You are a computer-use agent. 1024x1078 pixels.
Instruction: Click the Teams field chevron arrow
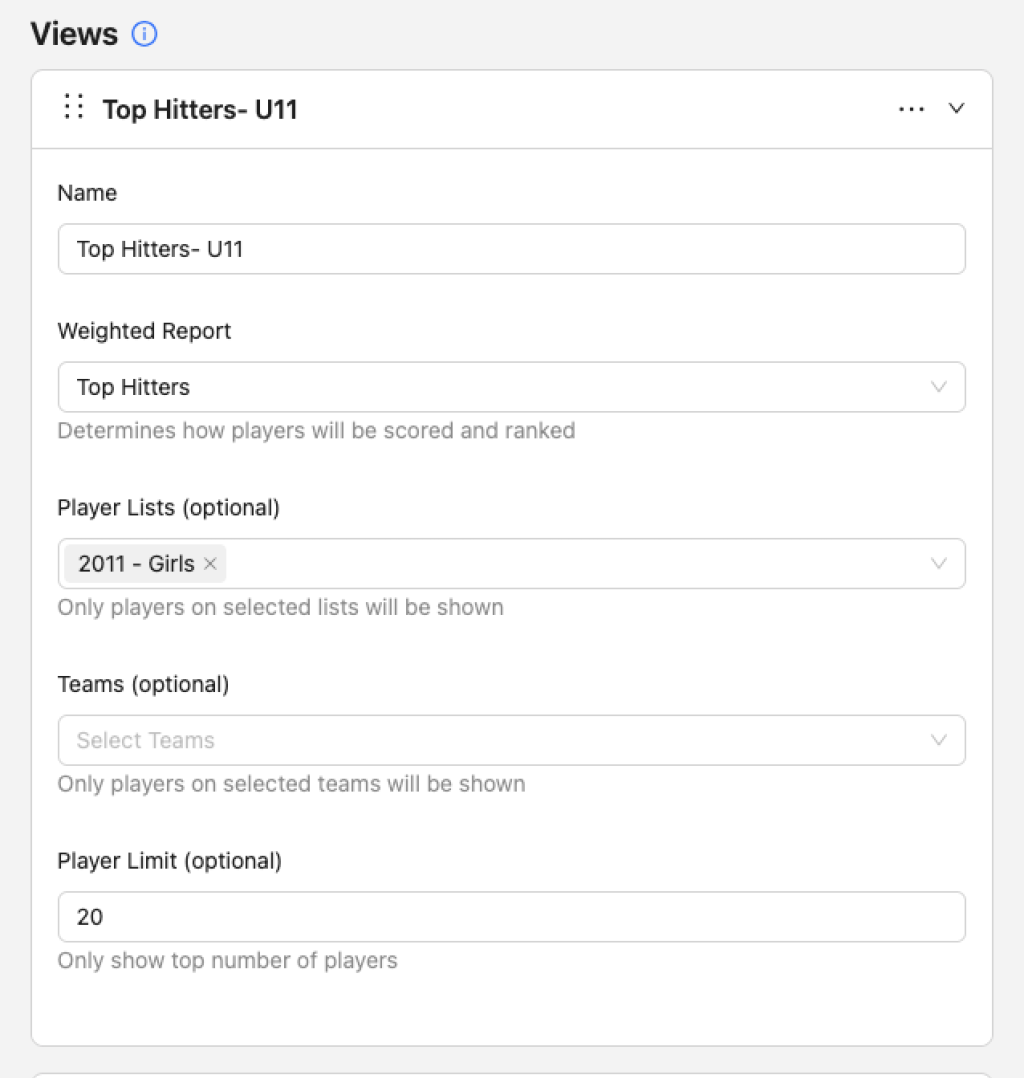point(938,740)
